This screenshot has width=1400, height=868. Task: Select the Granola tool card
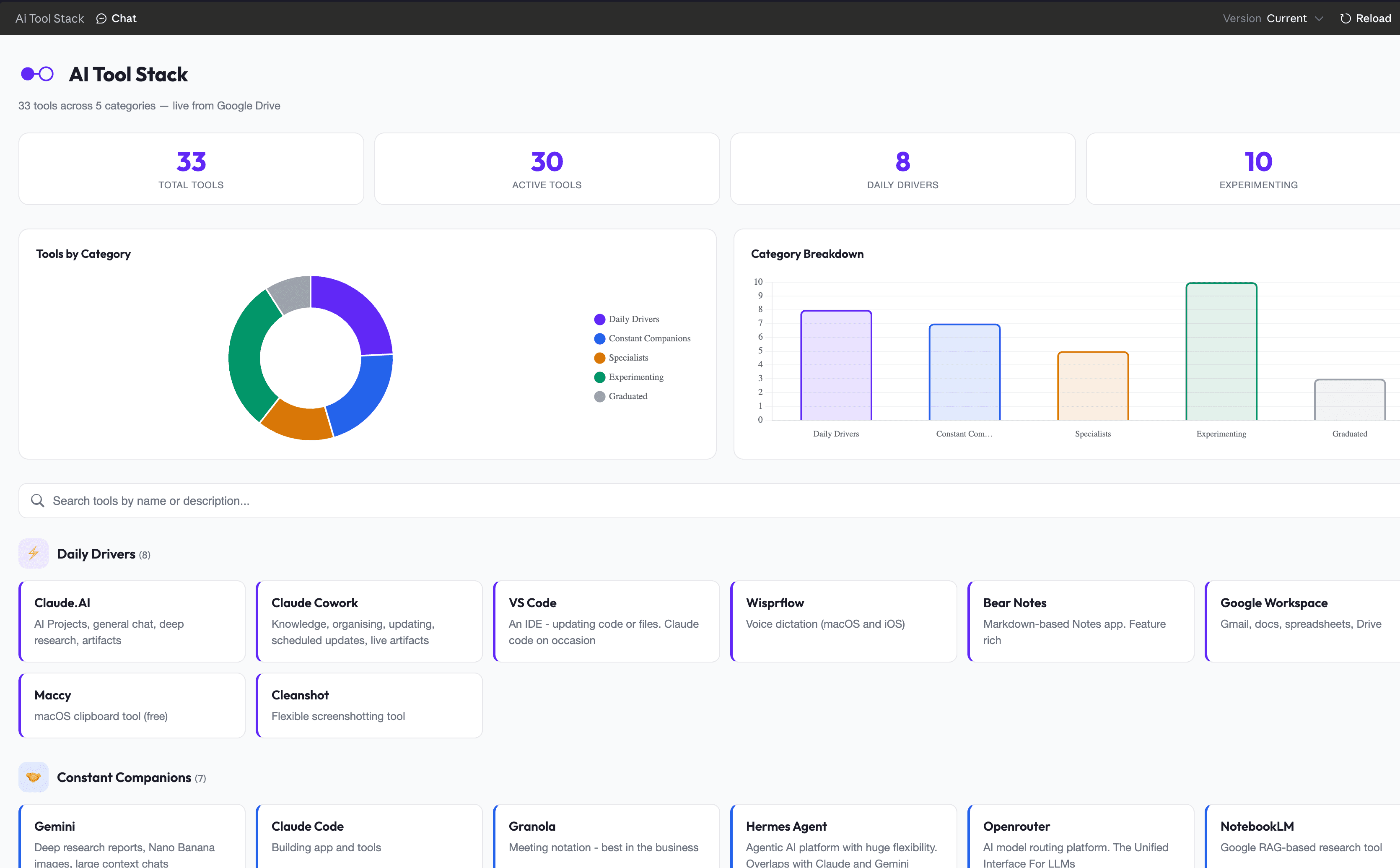click(x=607, y=837)
